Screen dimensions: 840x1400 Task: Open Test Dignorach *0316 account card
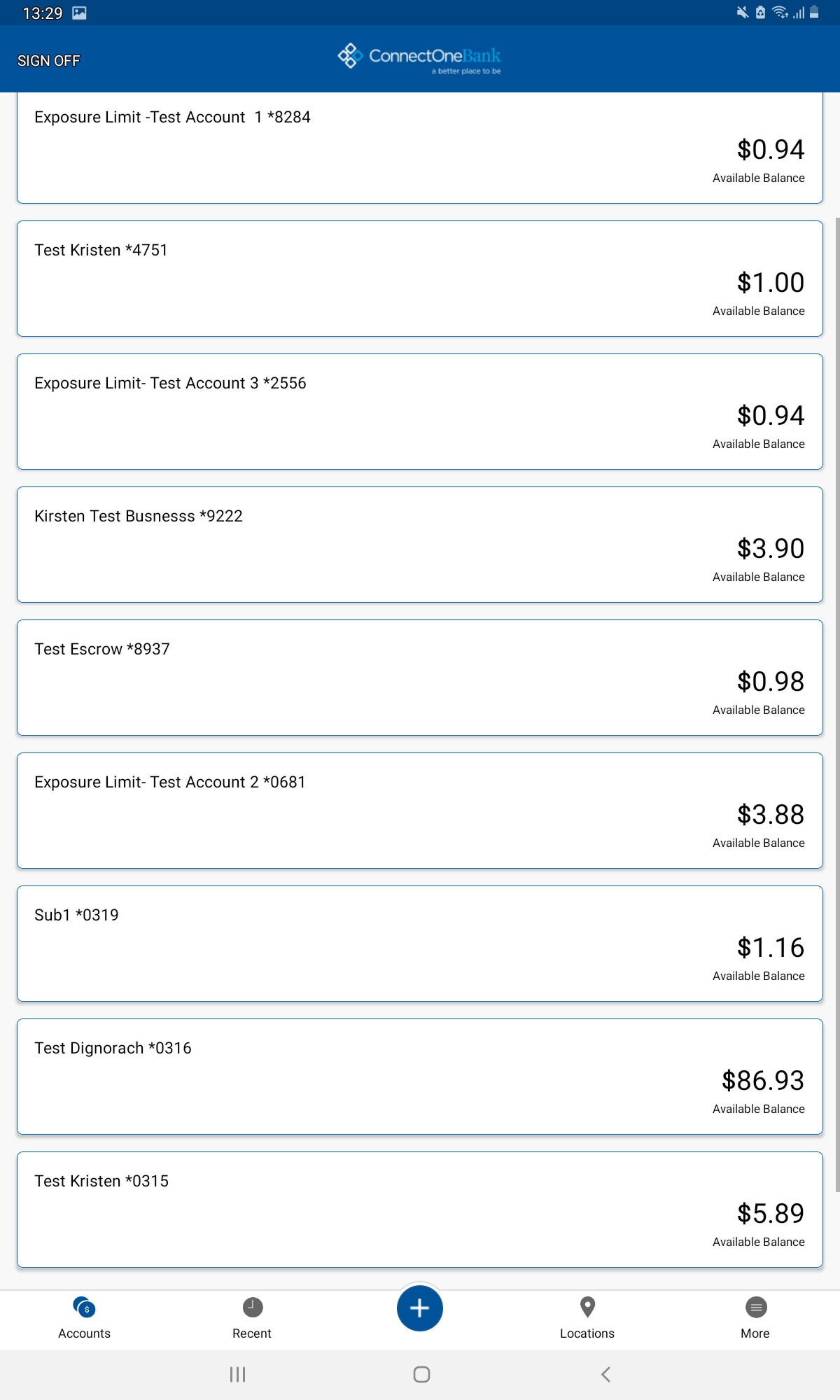(420, 1077)
